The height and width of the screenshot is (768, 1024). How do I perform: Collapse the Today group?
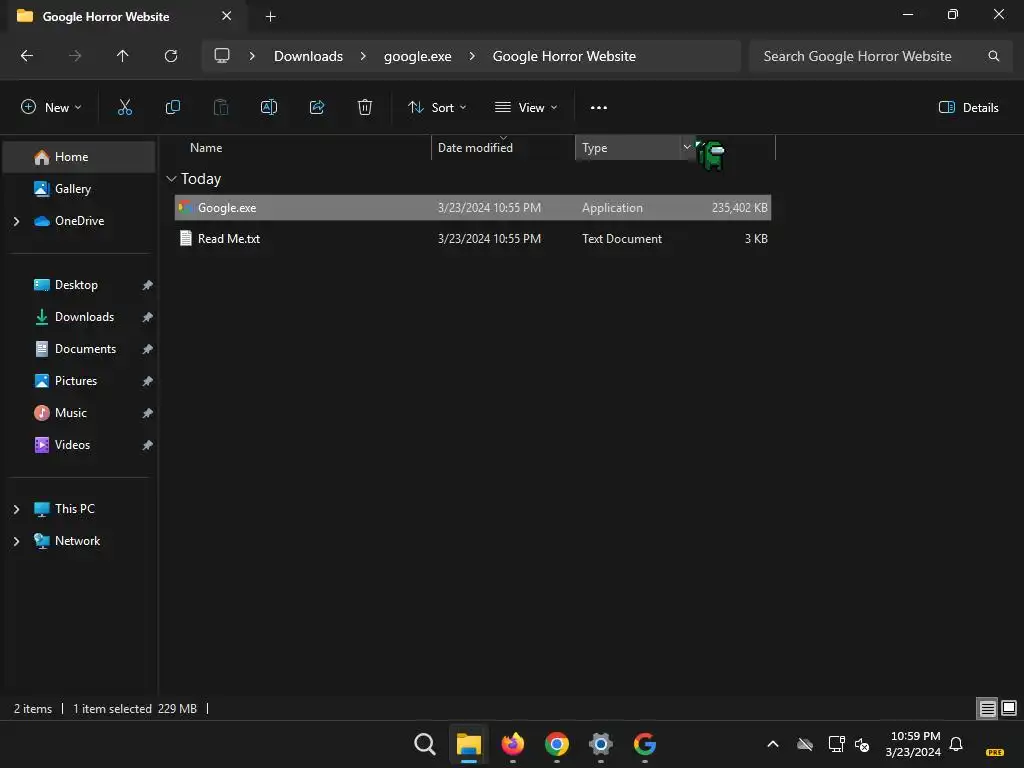pos(172,179)
